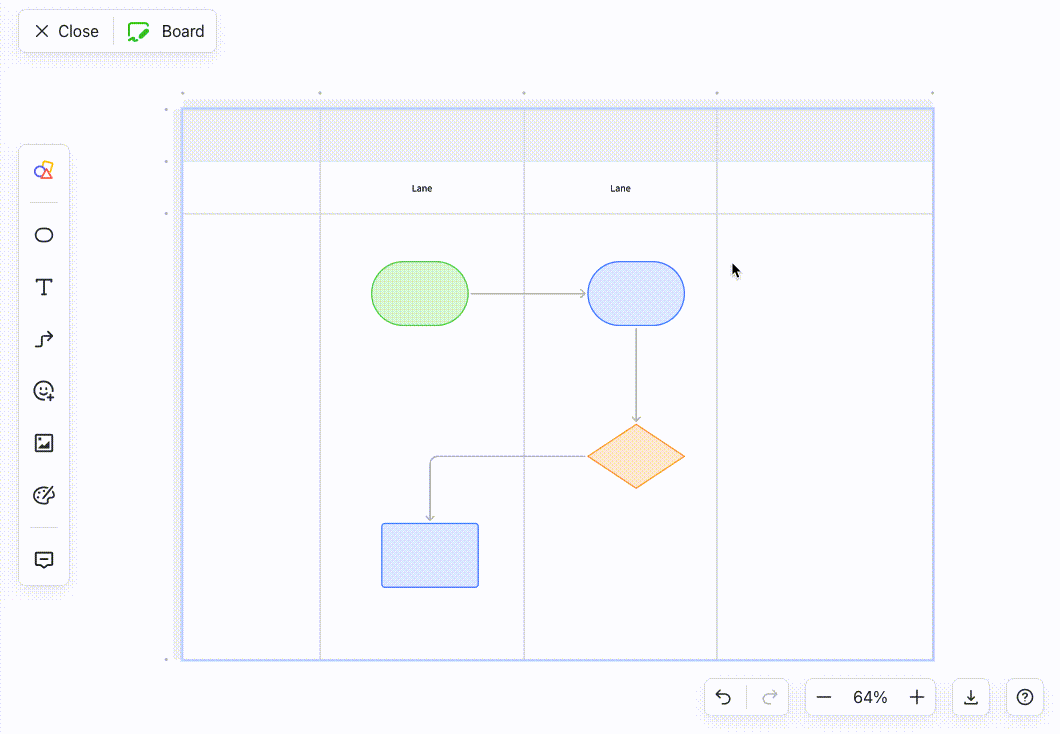Select the shape templates tool
1060x734 pixels.
(43, 170)
